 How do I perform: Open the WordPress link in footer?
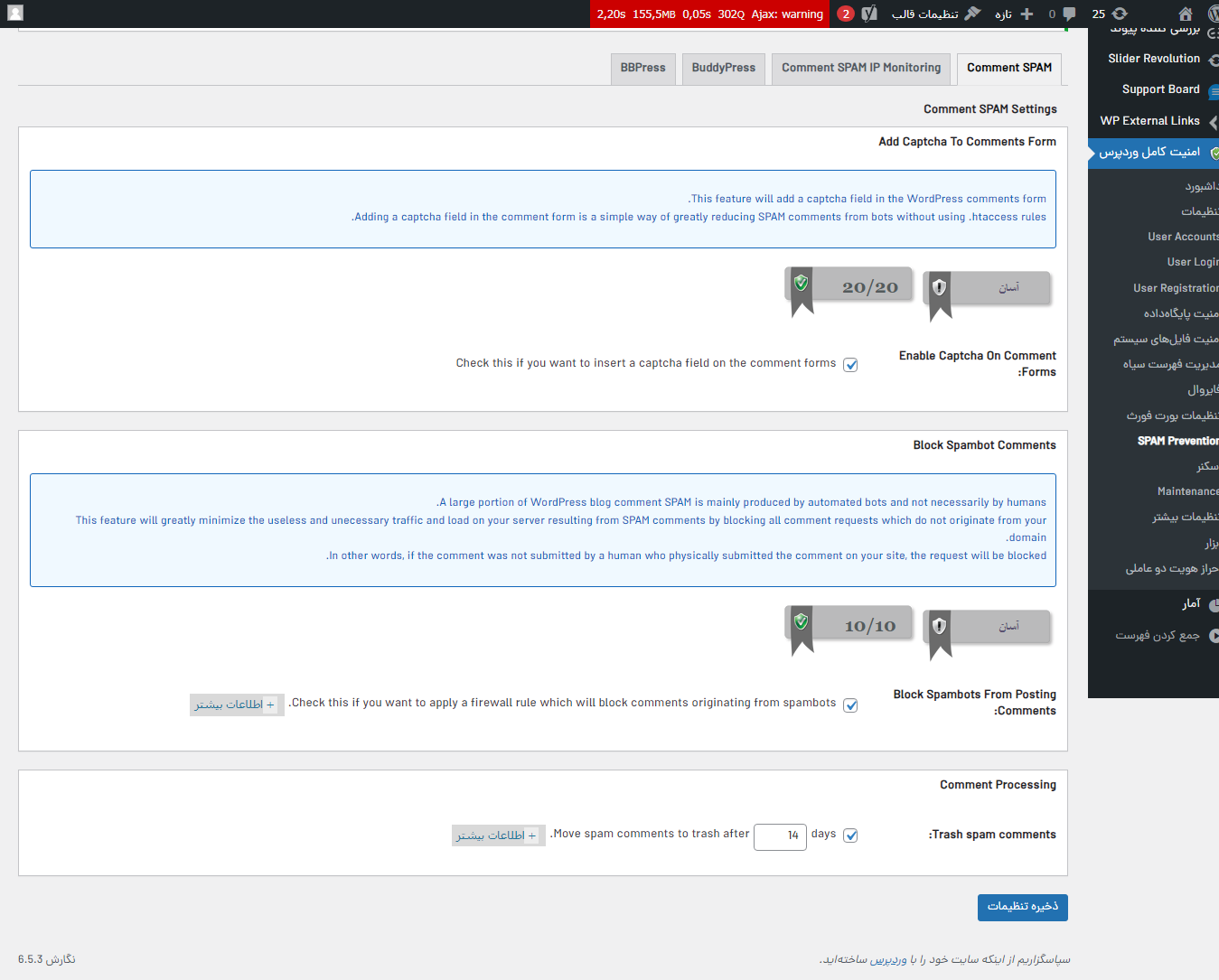coord(888,959)
